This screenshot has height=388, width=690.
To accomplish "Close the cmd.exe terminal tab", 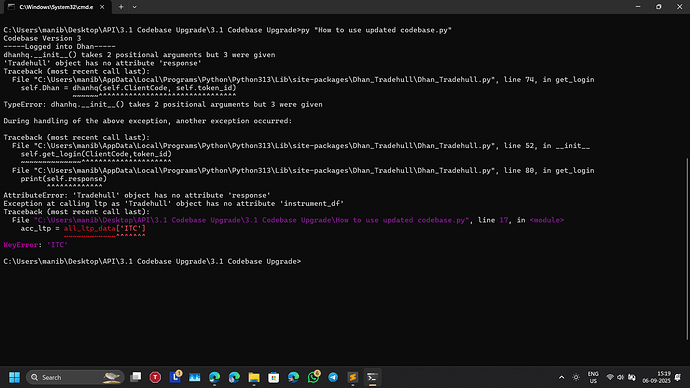I will pyautogui.click(x=102, y=7).
